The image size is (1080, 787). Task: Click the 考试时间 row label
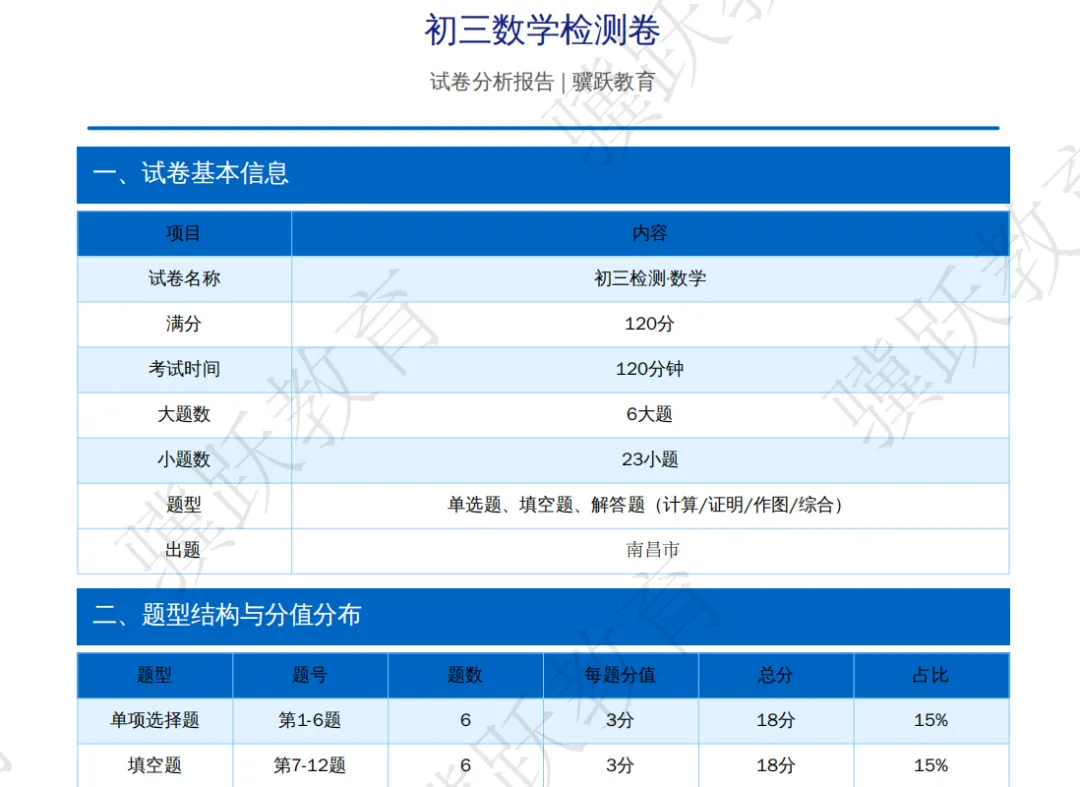point(183,369)
